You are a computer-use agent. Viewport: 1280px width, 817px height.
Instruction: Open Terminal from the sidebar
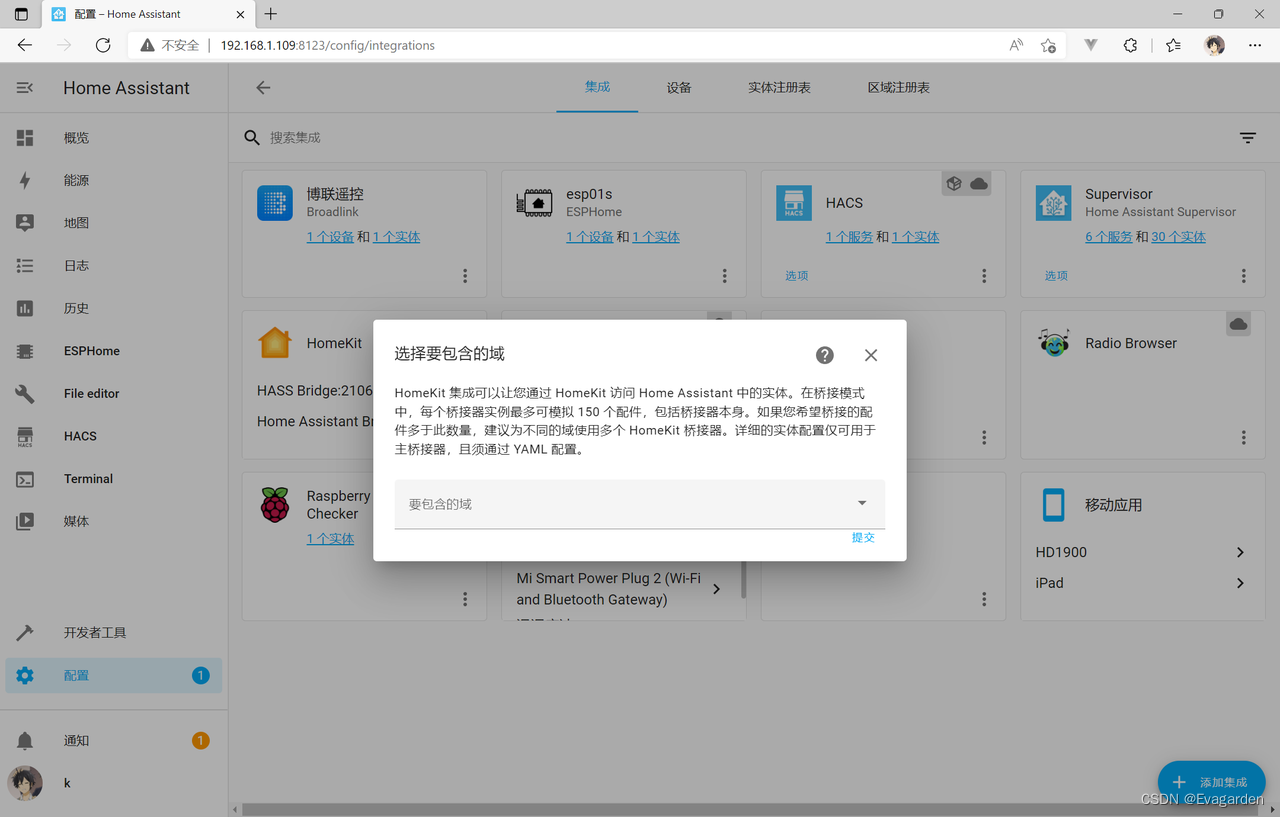click(114, 479)
